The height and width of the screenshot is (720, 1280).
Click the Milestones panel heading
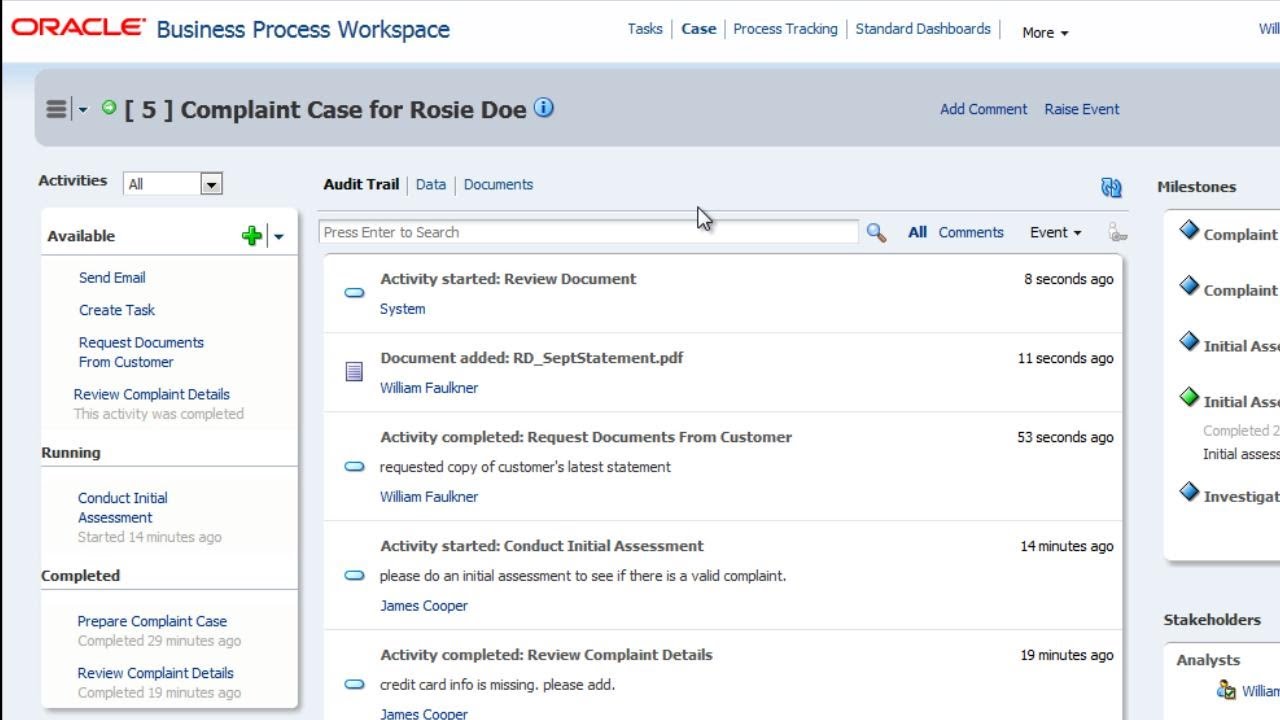1196,187
